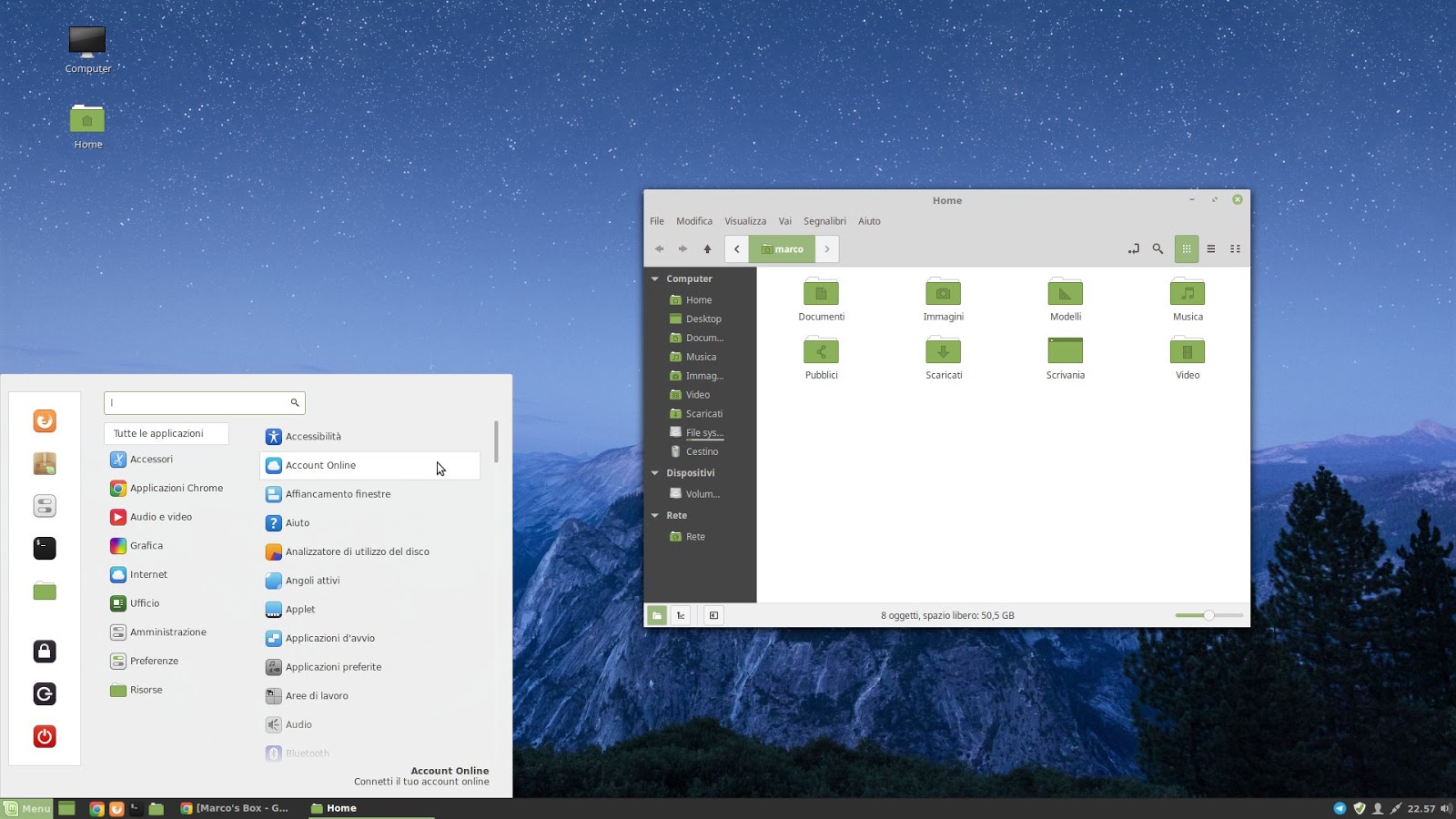Switch file manager to compact view
The height and width of the screenshot is (819, 1456).
[1235, 248]
